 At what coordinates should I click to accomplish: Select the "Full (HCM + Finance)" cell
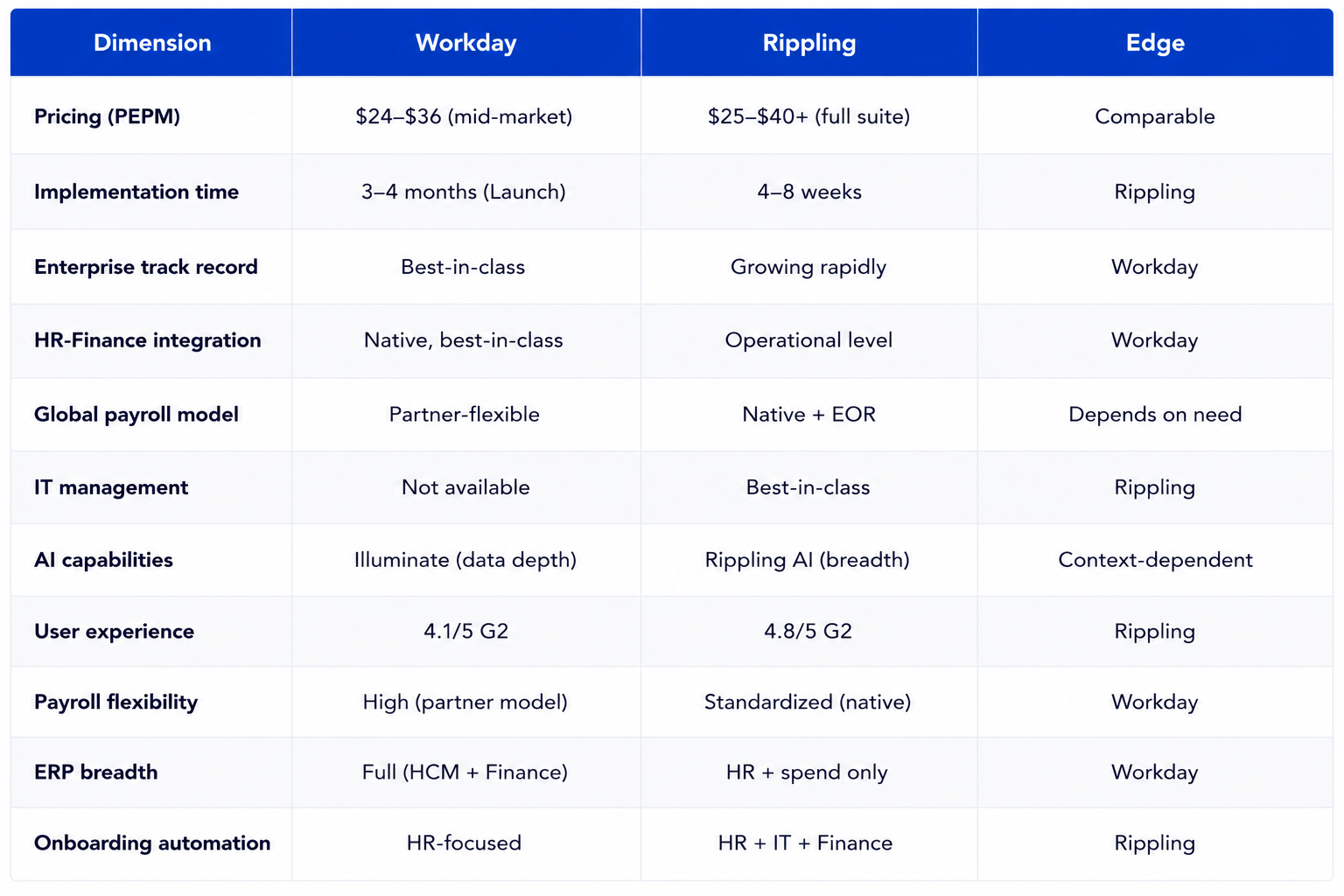click(x=465, y=772)
